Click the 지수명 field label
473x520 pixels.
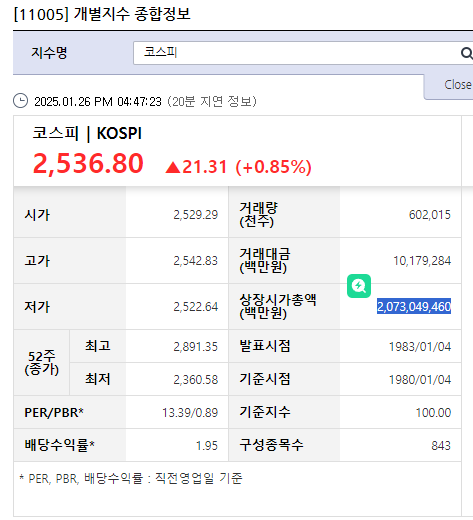(49, 53)
